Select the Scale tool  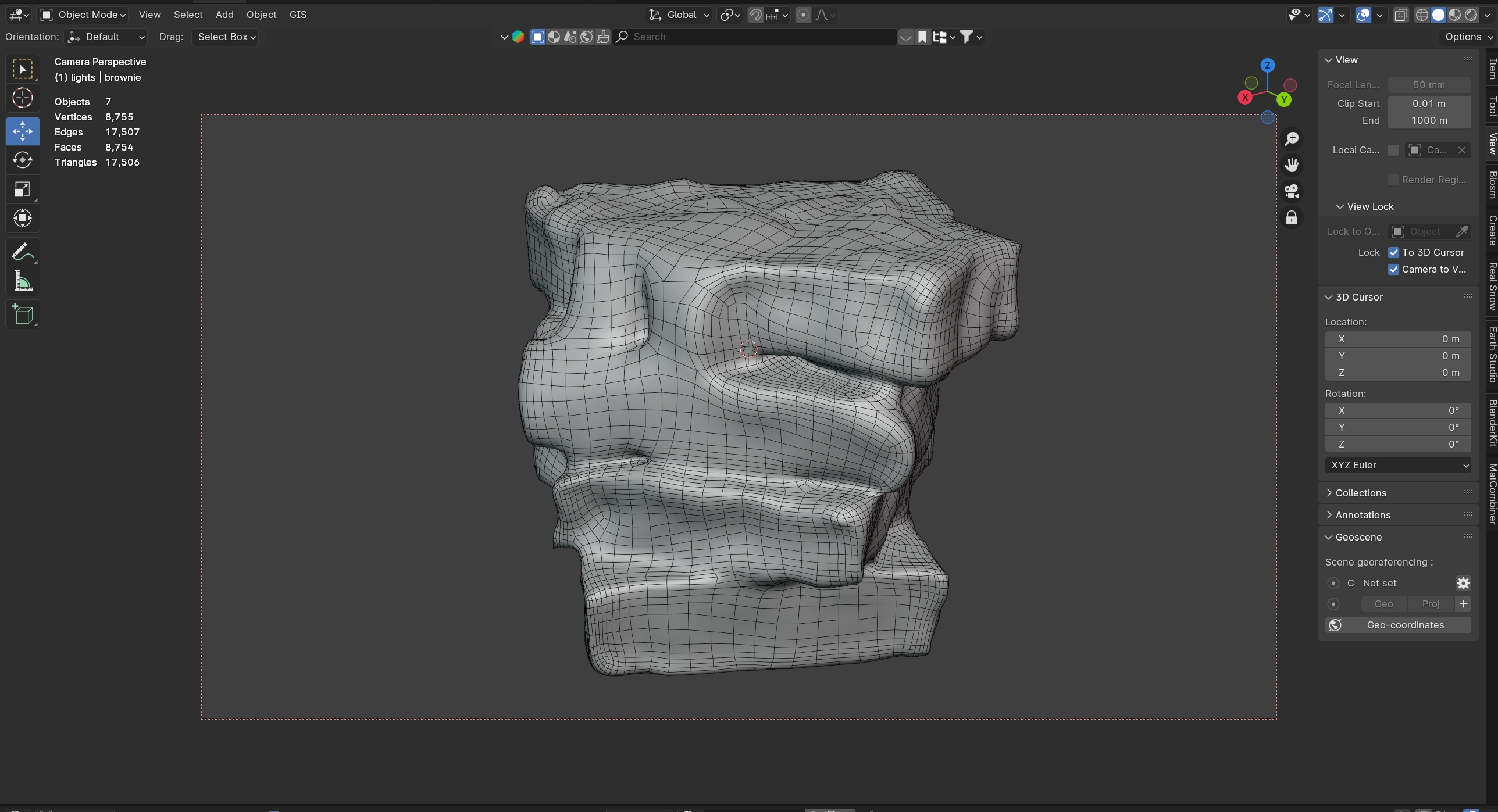[x=23, y=189]
